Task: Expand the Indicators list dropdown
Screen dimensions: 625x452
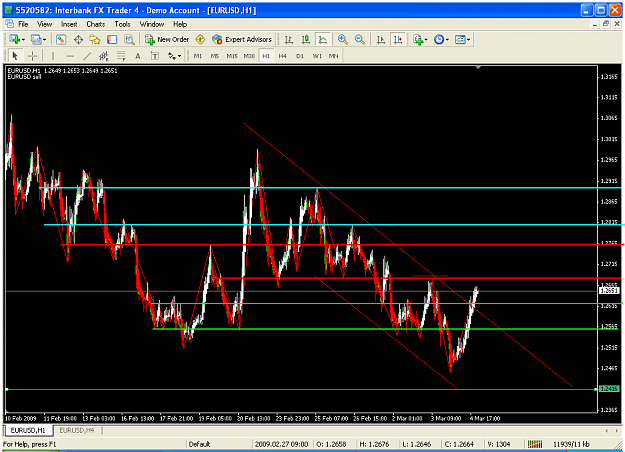Action: (426, 39)
